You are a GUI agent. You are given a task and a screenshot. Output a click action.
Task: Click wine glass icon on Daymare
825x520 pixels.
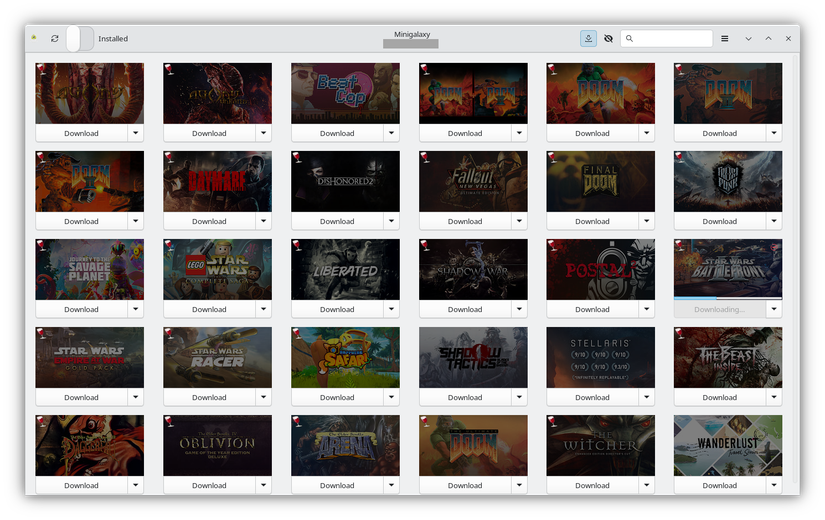[x=169, y=157]
